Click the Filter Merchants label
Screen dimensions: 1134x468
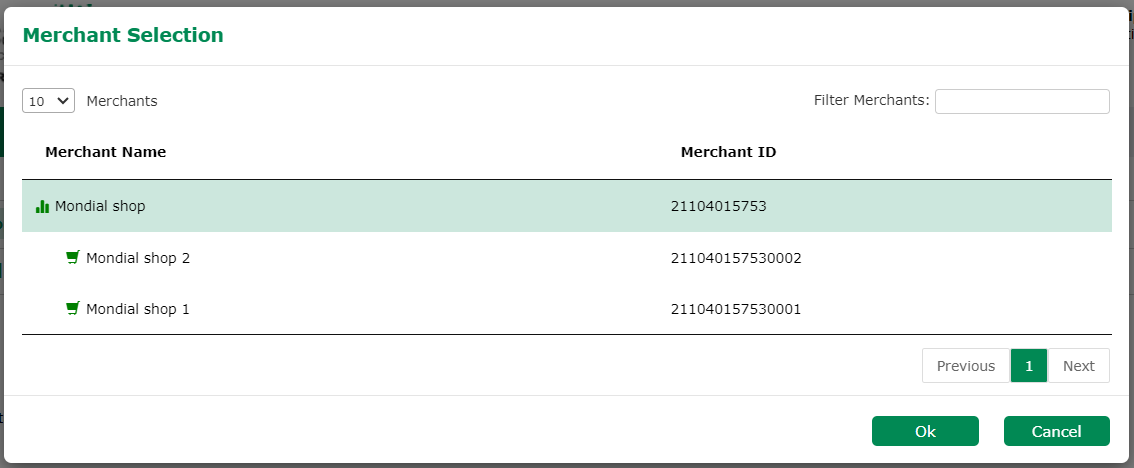coord(871,100)
